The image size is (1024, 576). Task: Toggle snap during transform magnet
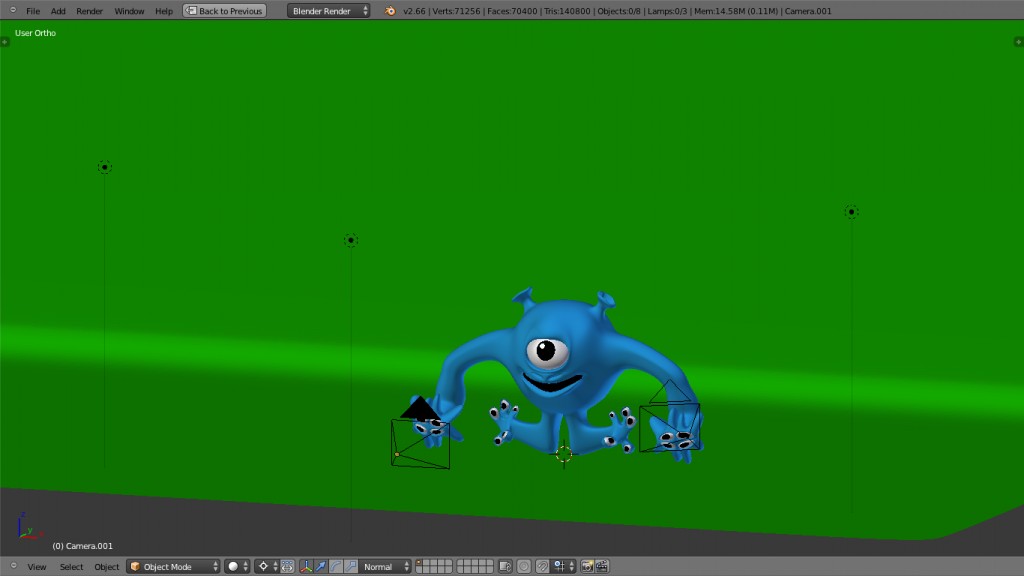click(542, 566)
